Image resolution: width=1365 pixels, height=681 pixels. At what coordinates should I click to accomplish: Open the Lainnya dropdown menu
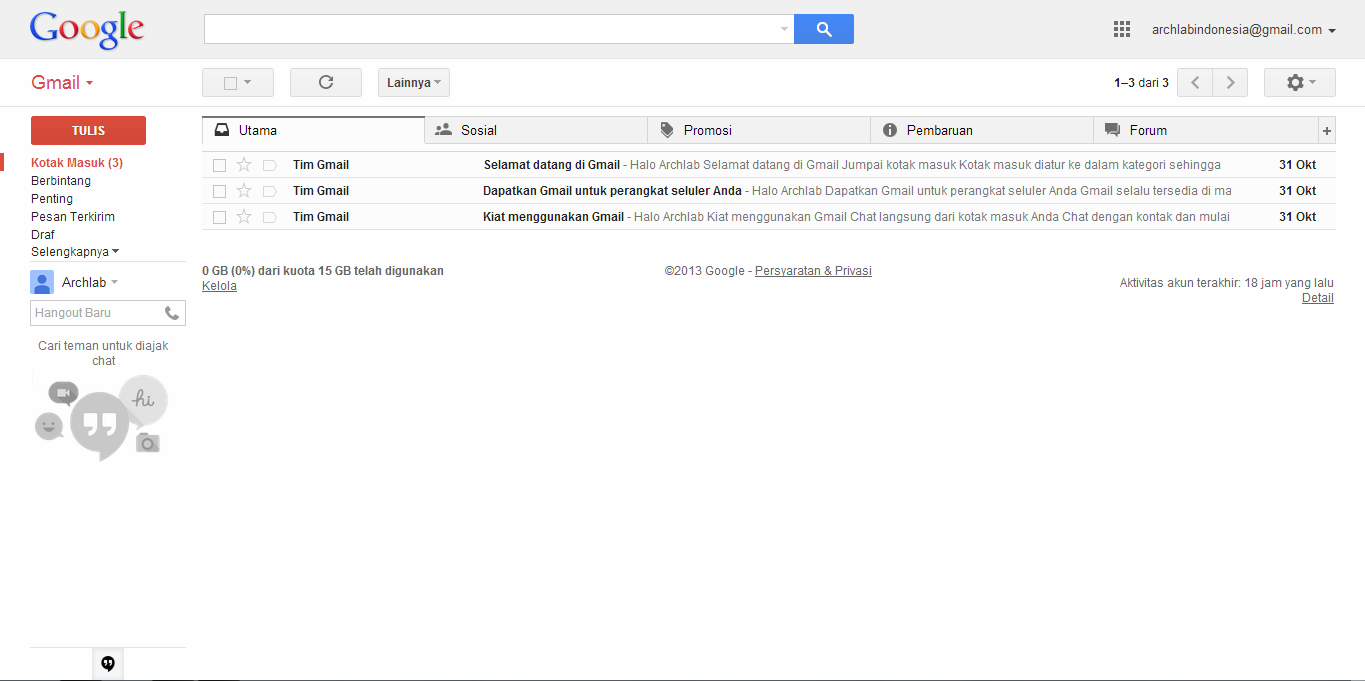414,82
